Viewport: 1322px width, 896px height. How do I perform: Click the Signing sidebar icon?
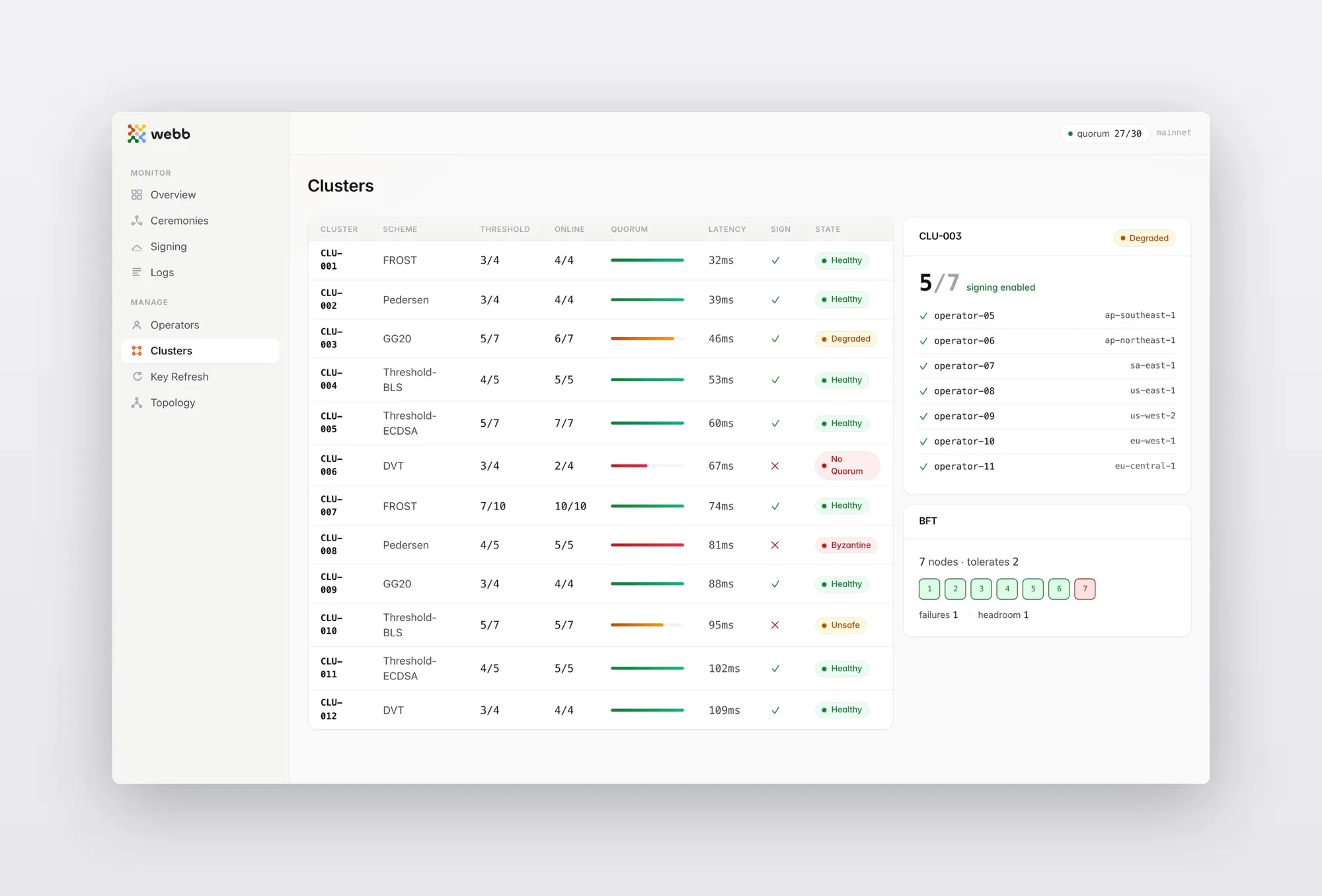[x=137, y=246]
